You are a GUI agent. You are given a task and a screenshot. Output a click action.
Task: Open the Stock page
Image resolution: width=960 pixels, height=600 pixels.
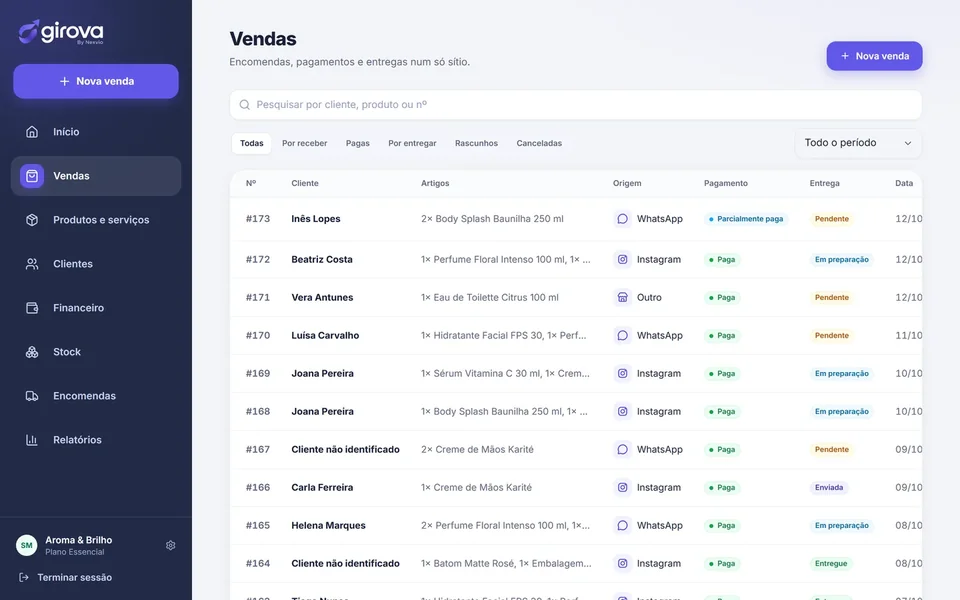[x=96, y=352]
